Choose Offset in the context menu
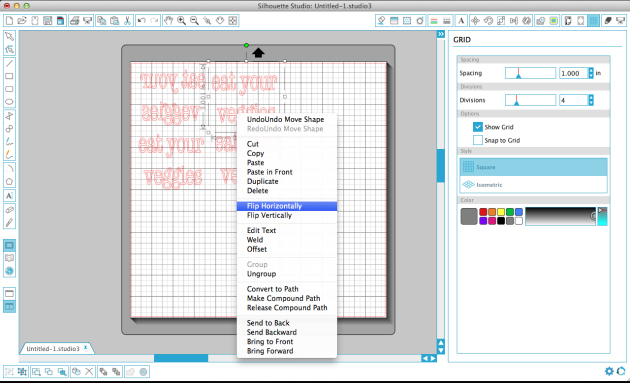Viewport: 630px width, 383px height. pyautogui.click(x=287, y=250)
